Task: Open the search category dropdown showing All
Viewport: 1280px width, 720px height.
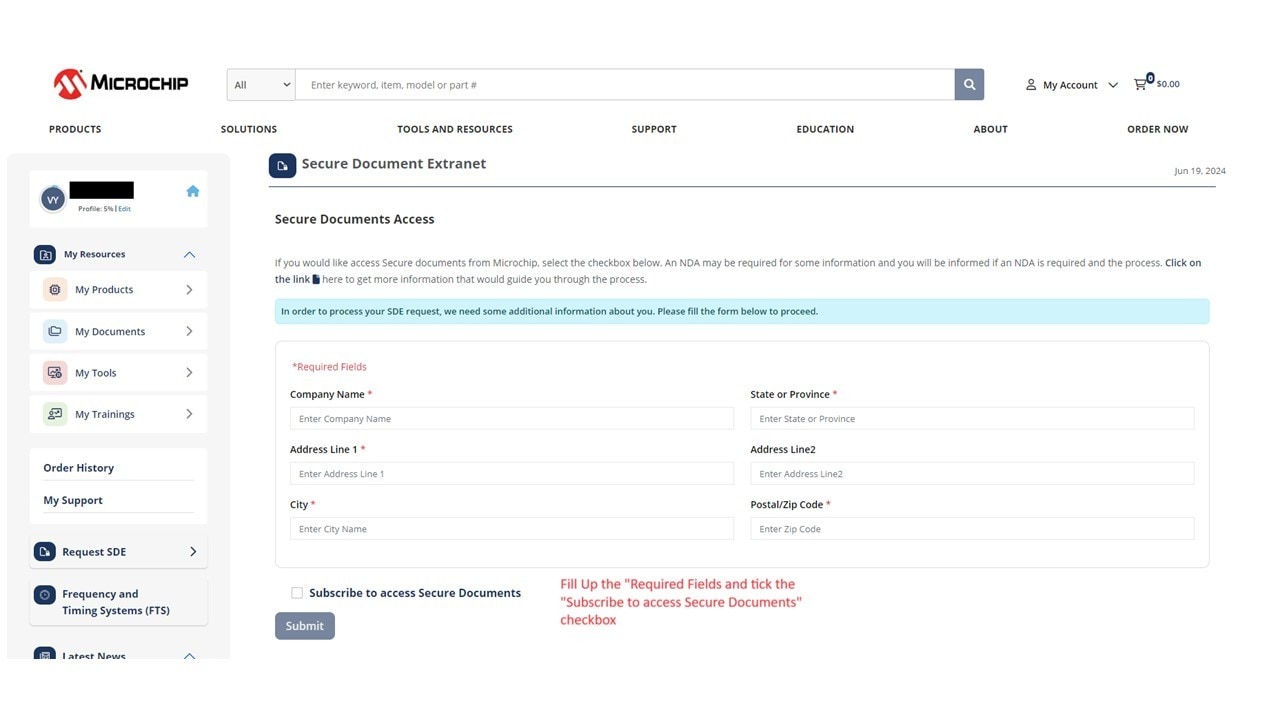Action: tap(260, 84)
